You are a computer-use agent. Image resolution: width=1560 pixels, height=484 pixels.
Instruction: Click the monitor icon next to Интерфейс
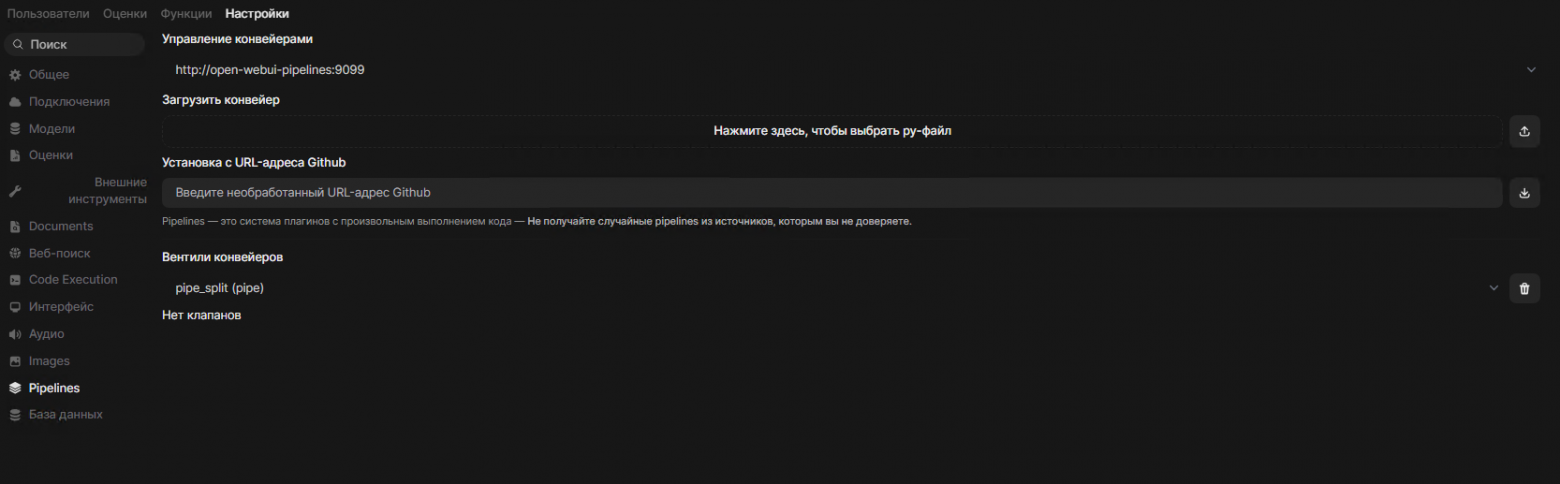click(15, 307)
